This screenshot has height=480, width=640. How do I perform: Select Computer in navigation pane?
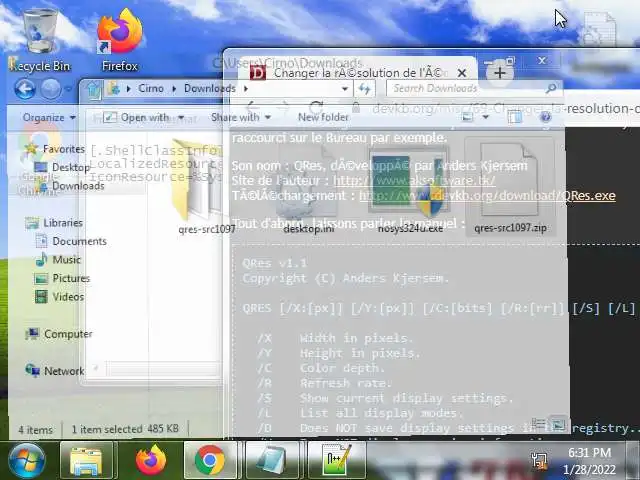pos(59,334)
